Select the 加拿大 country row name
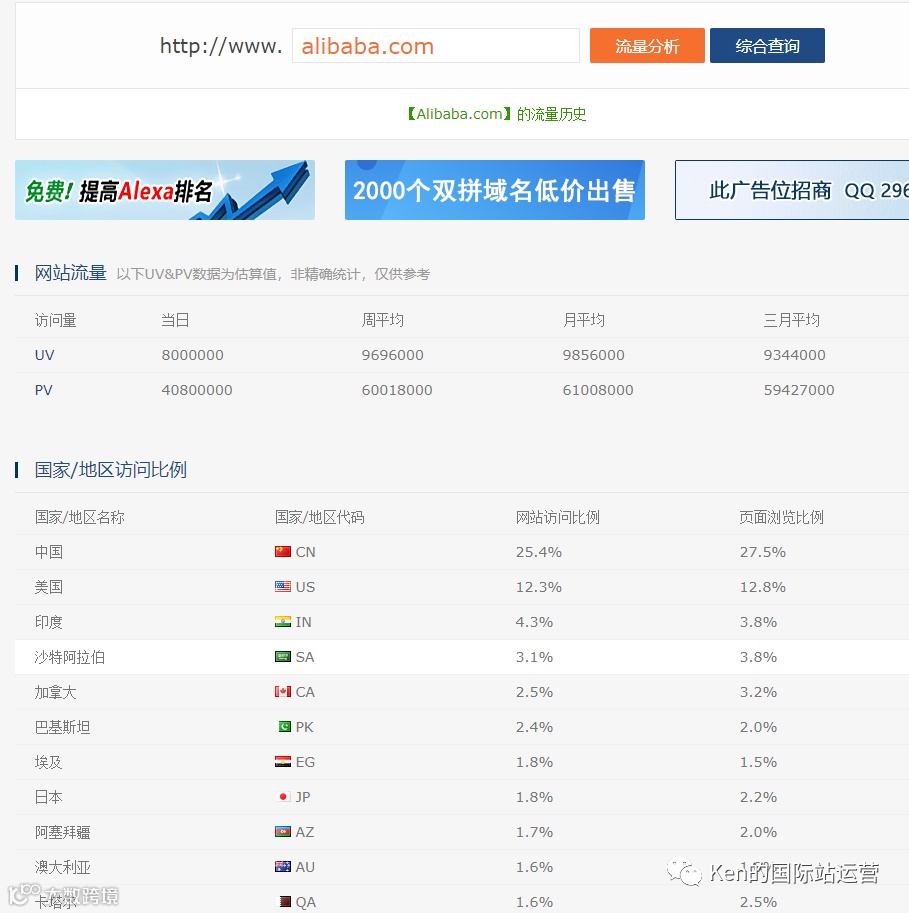Image resolution: width=909 pixels, height=913 pixels. tap(55, 692)
